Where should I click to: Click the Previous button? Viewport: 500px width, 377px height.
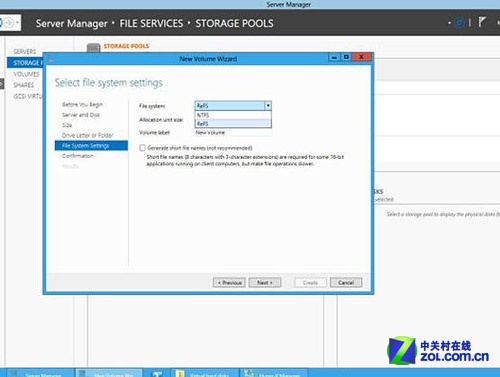pos(229,283)
